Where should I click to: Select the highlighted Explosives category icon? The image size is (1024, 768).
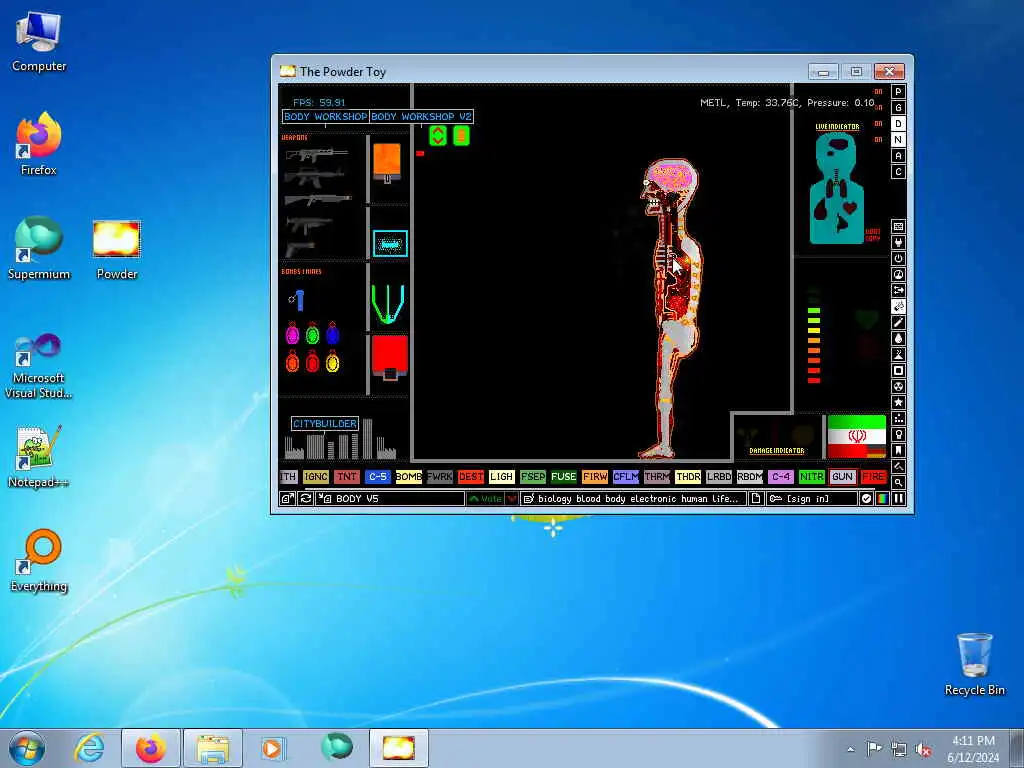898,306
